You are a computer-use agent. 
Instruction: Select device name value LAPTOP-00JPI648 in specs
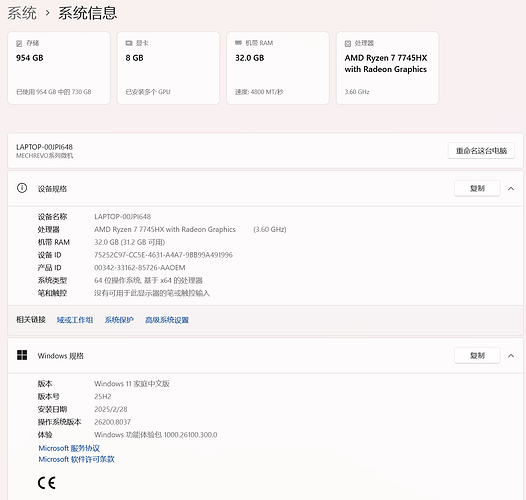pos(122,216)
